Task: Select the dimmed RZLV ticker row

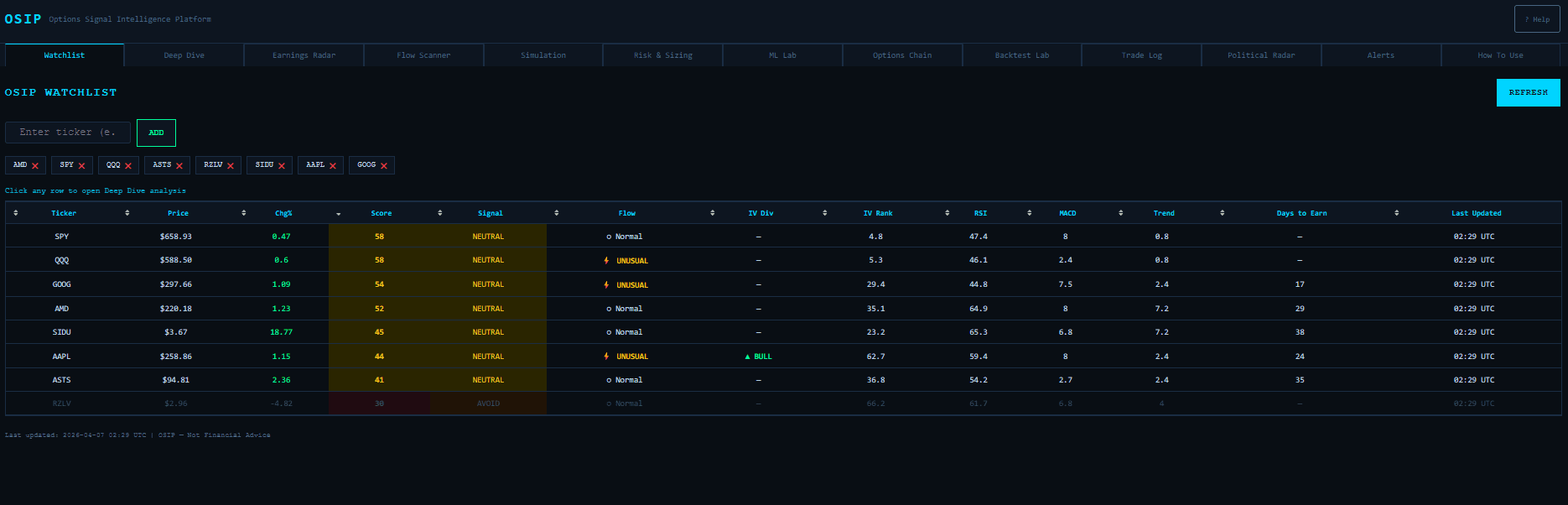Action: point(62,403)
